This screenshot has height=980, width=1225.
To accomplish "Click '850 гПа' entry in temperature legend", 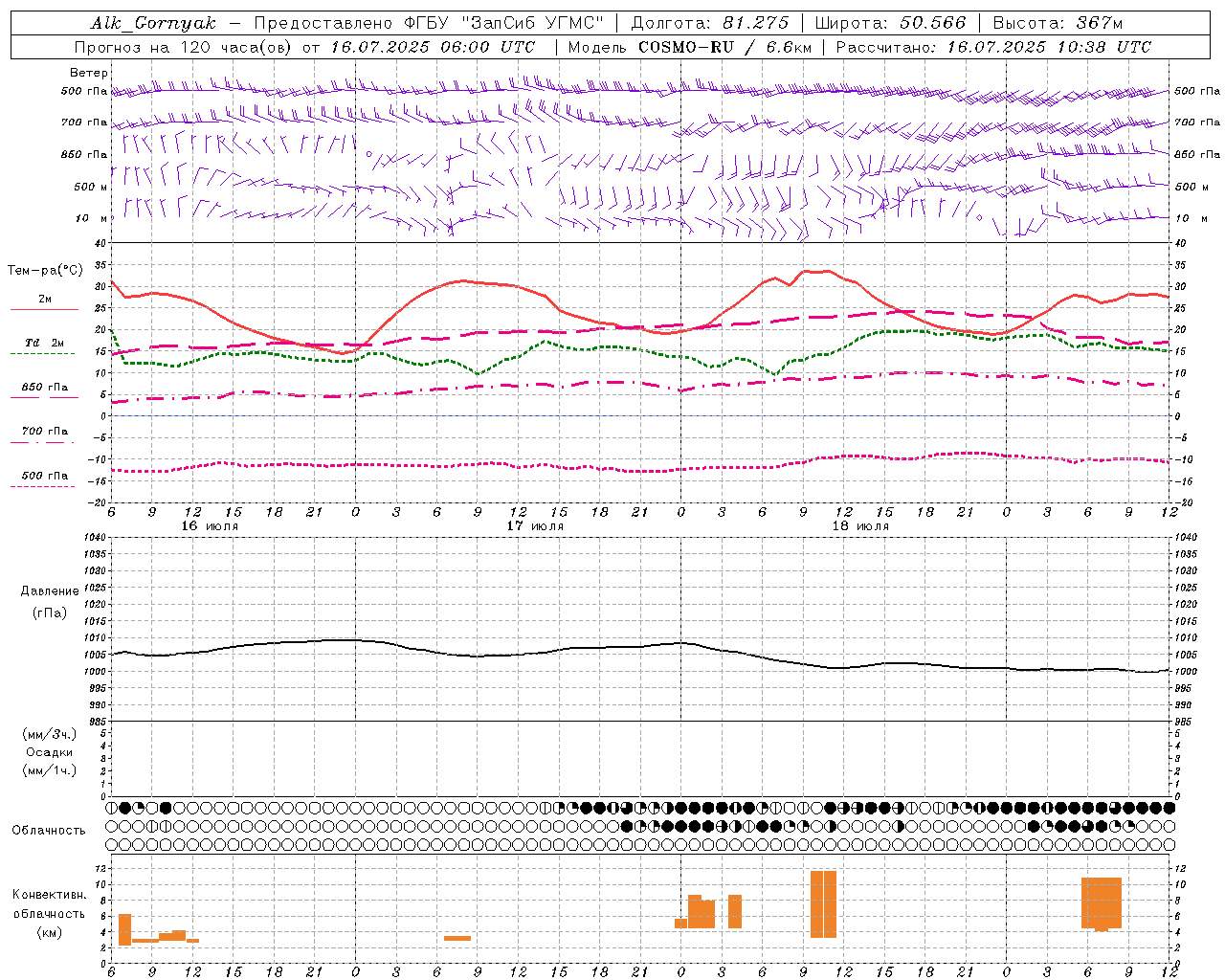I will [44, 388].
